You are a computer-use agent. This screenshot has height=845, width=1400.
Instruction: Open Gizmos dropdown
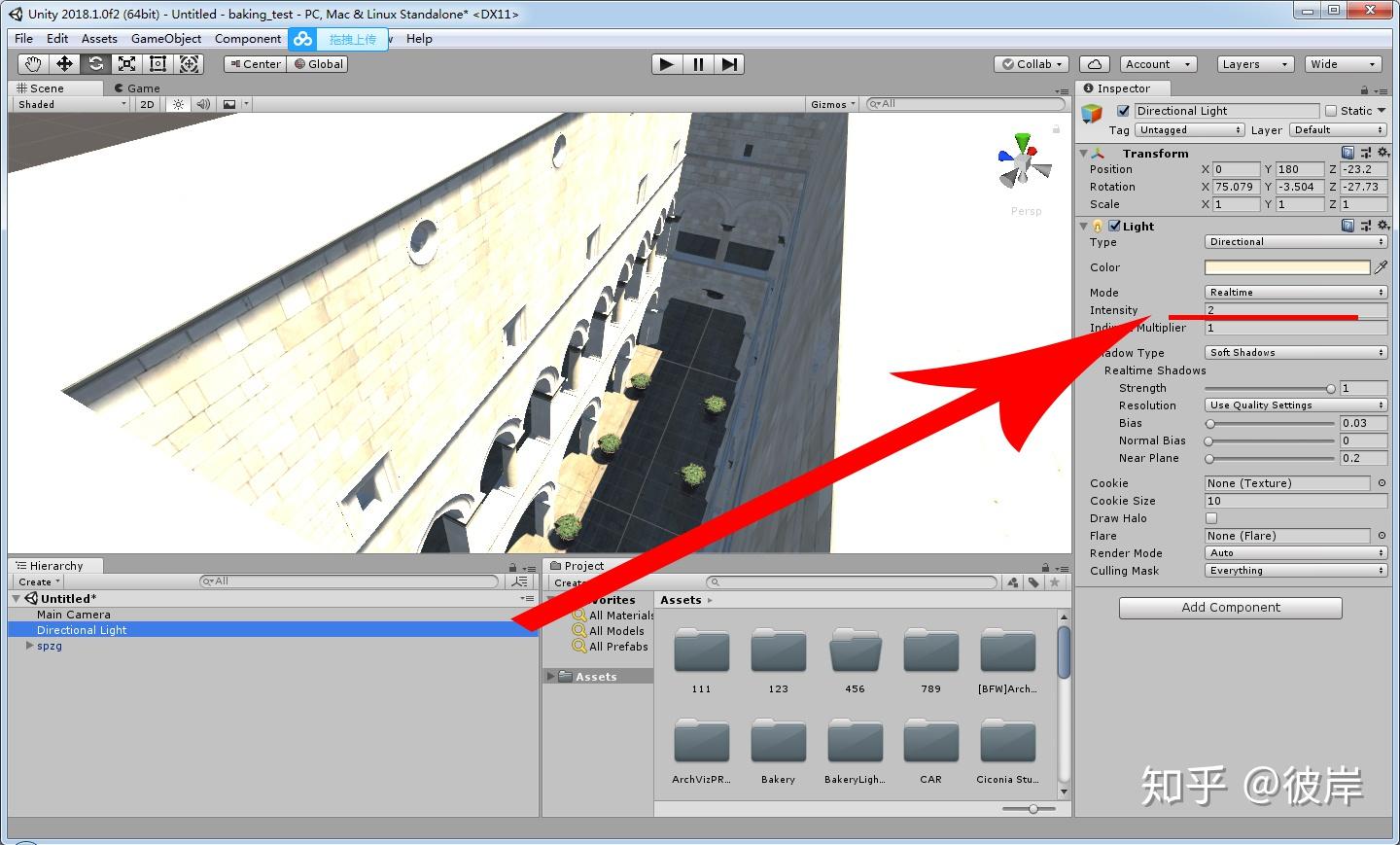(833, 104)
